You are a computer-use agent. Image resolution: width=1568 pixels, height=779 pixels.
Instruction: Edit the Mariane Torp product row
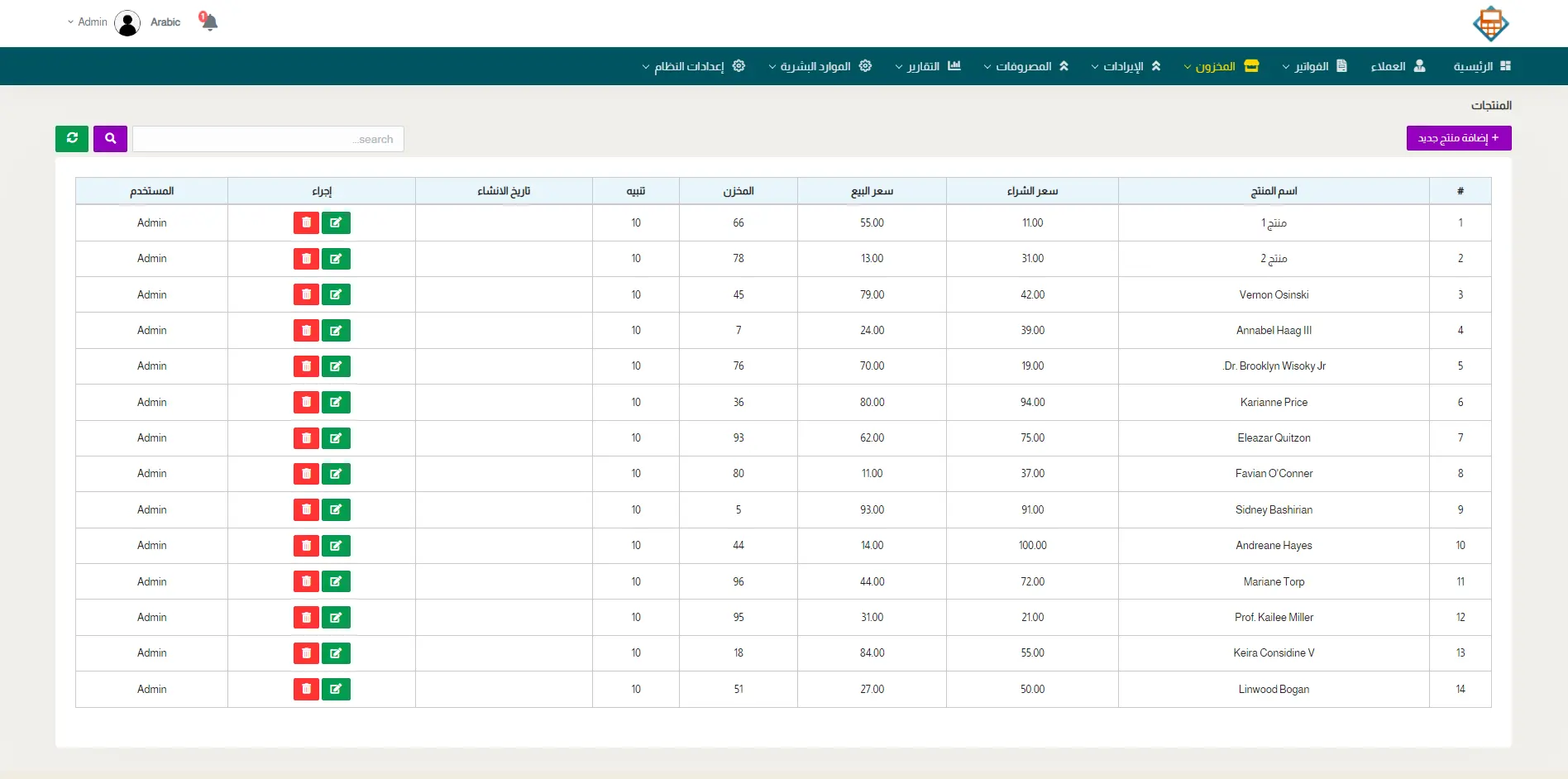(x=336, y=581)
